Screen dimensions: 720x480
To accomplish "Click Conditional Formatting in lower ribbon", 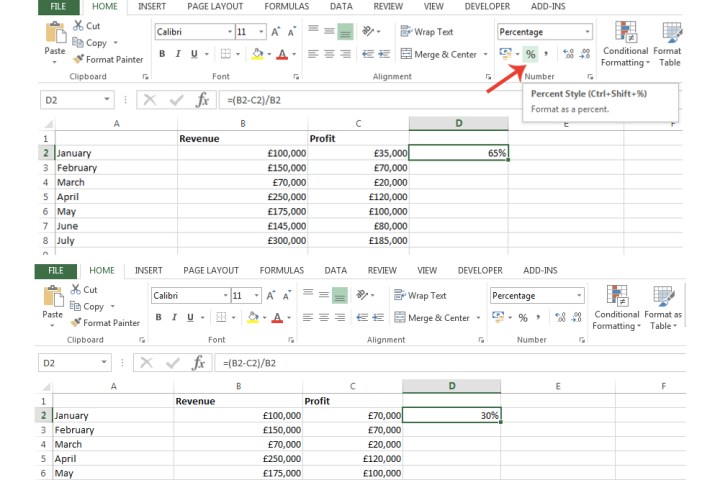I will tap(616, 305).
